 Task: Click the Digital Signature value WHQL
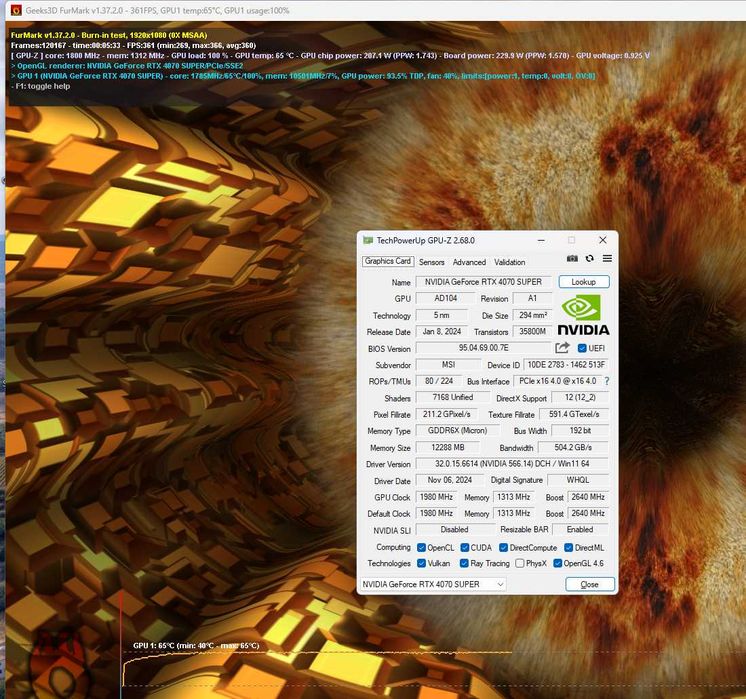(578, 480)
